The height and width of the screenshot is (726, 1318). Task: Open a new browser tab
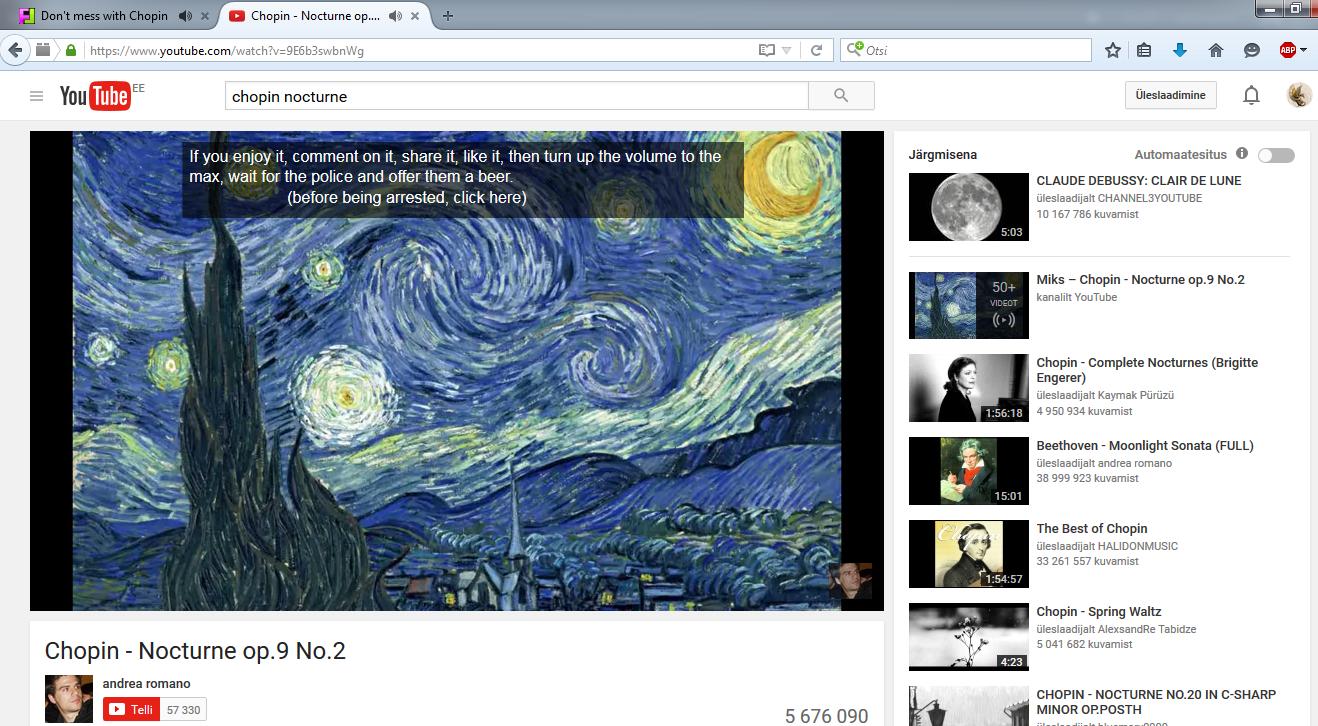point(447,16)
